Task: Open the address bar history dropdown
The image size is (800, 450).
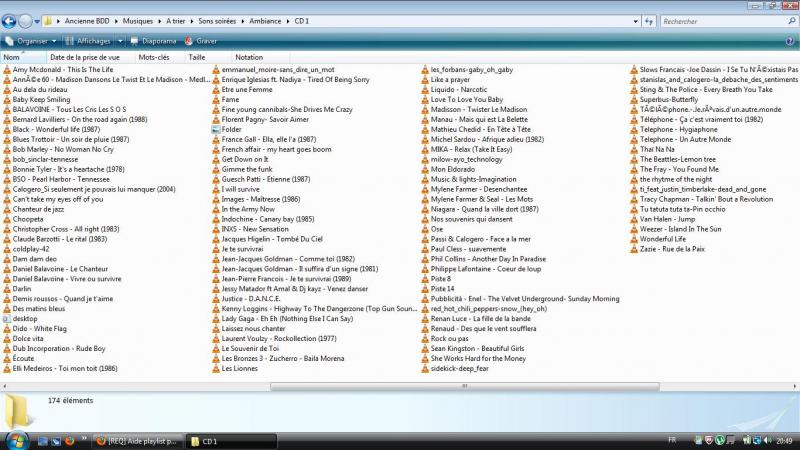Action: [635, 21]
